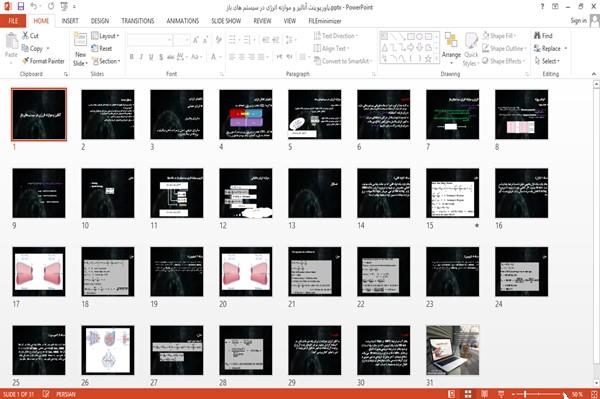Click Increase Font Size icon
The width and height of the screenshot is (600, 399).
pyautogui.click(x=196, y=39)
